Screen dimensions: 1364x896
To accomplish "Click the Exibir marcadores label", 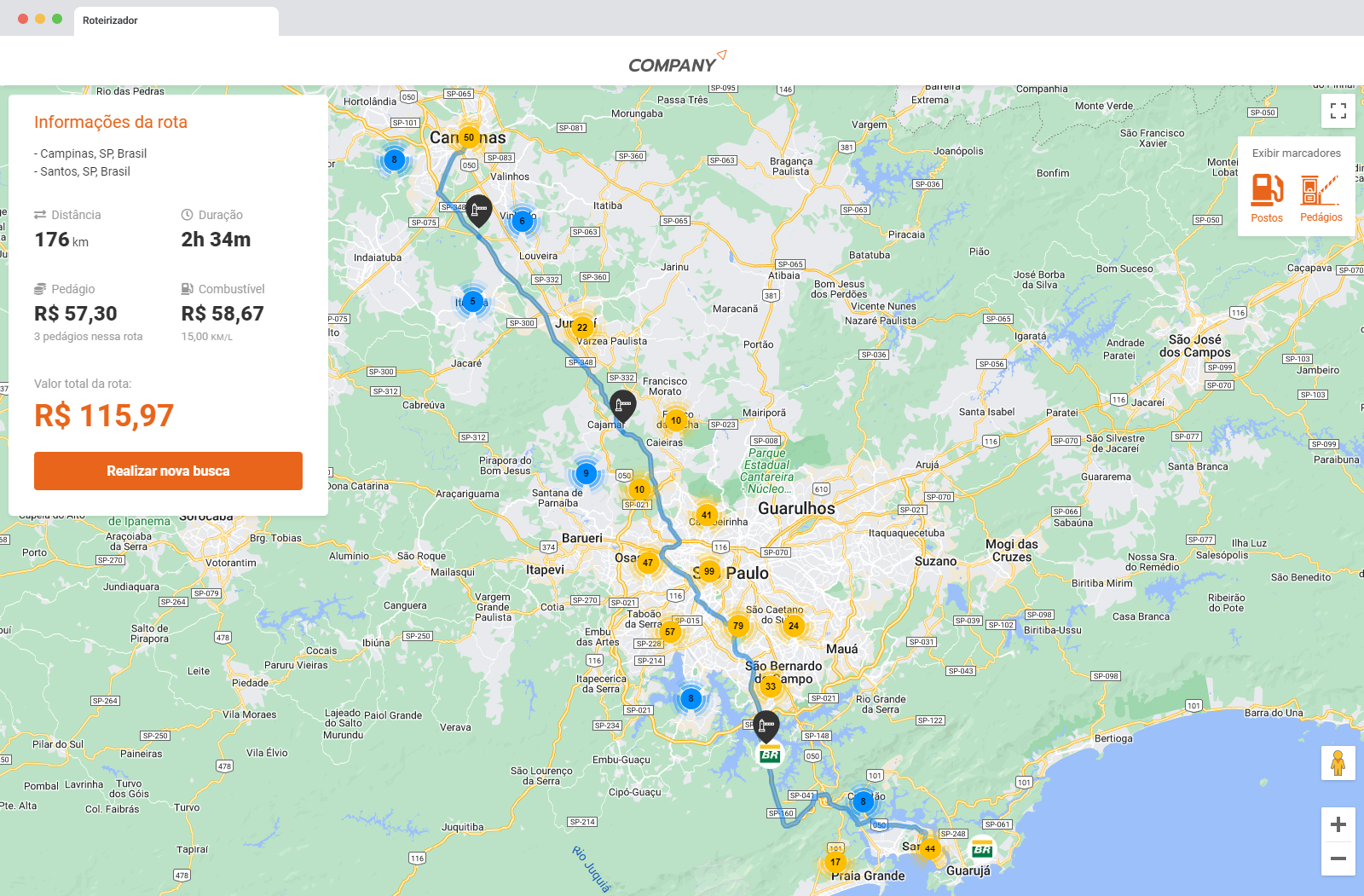I will click(x=1297, y=153).
